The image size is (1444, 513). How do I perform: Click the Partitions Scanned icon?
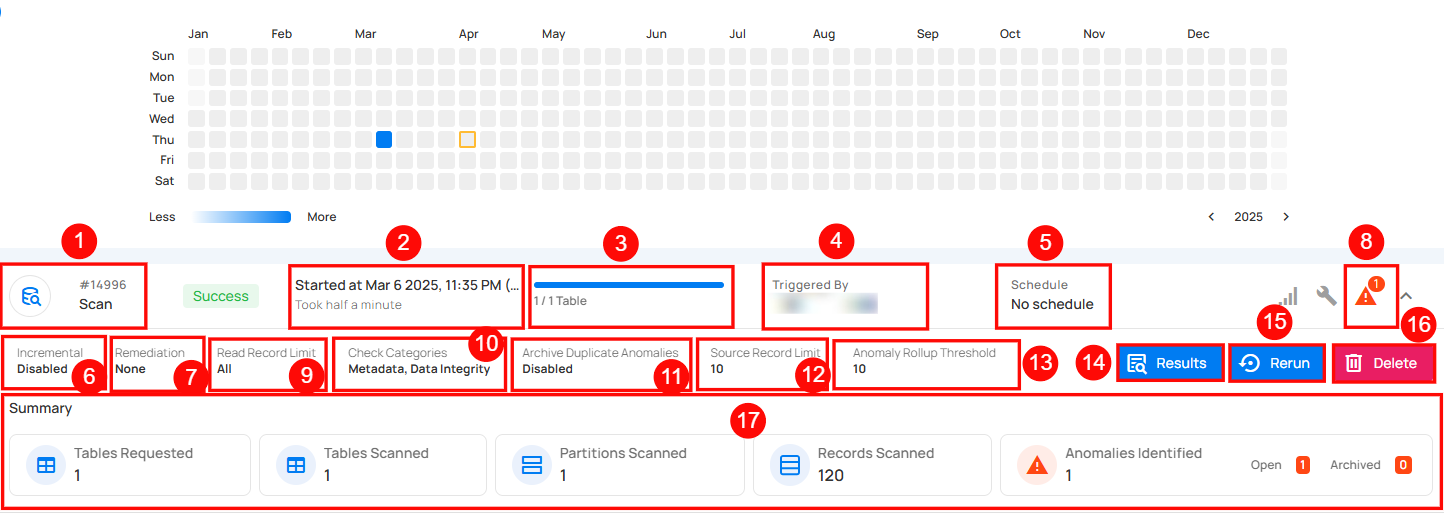pyautogui.click(x=532, y=465)
